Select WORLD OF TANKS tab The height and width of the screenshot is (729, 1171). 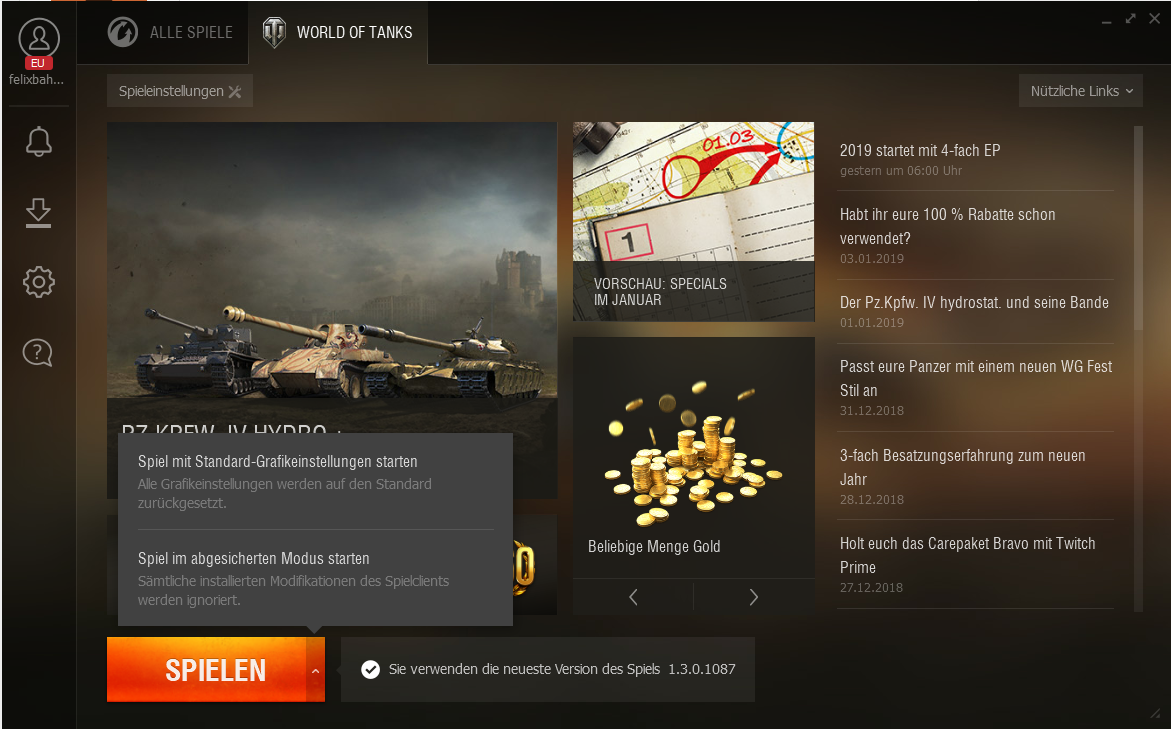[x=338, y=32]
